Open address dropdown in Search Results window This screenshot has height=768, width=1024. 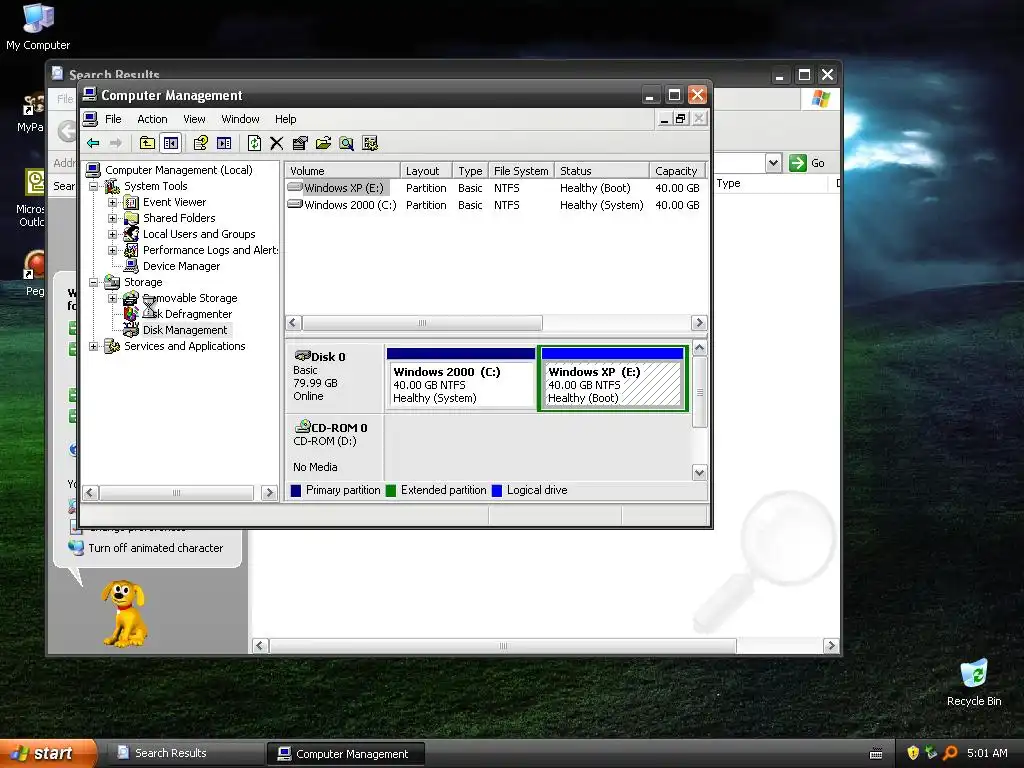(x=773, y=163)
